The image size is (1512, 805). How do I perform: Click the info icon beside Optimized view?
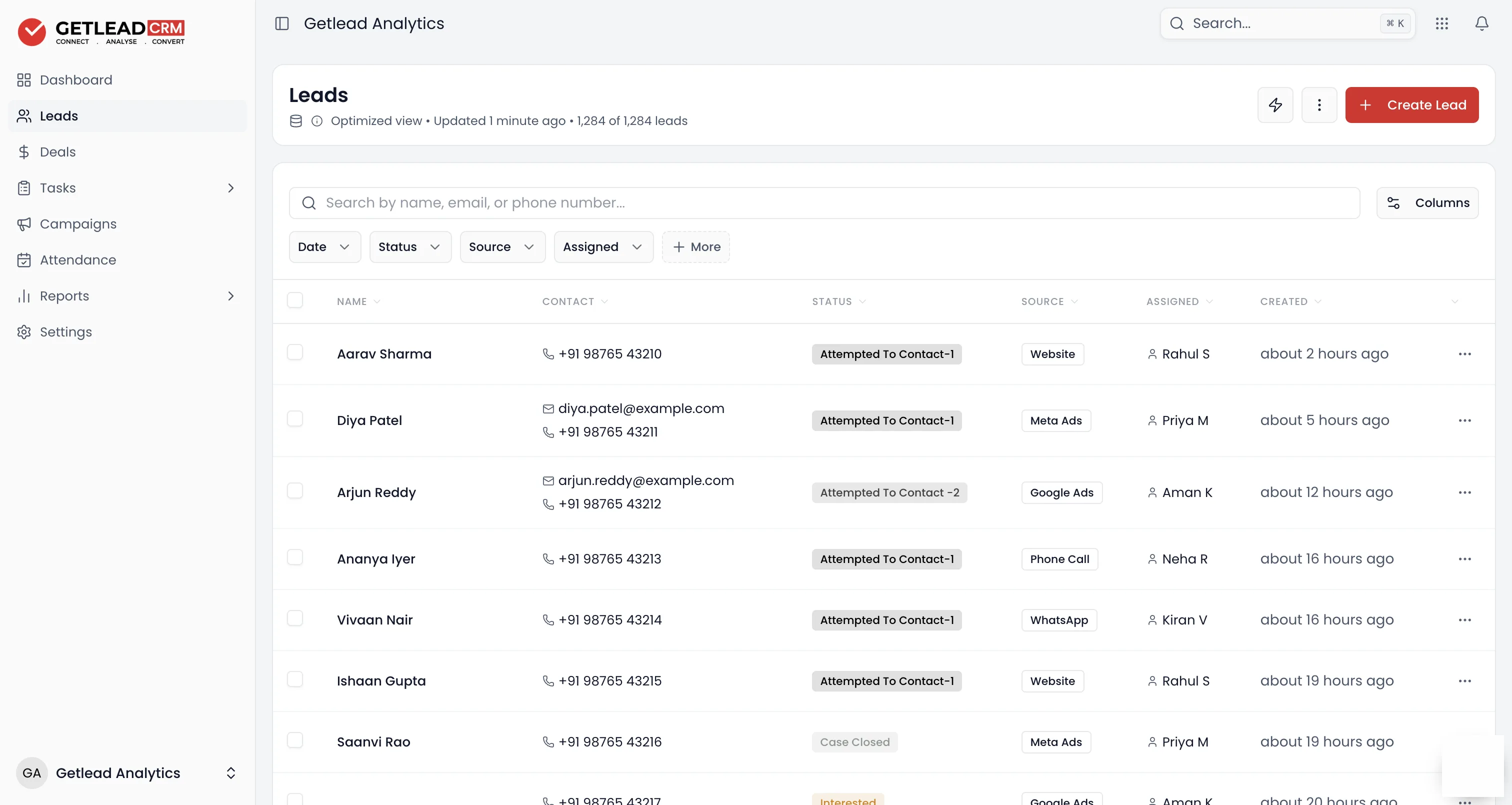[317, 121]
